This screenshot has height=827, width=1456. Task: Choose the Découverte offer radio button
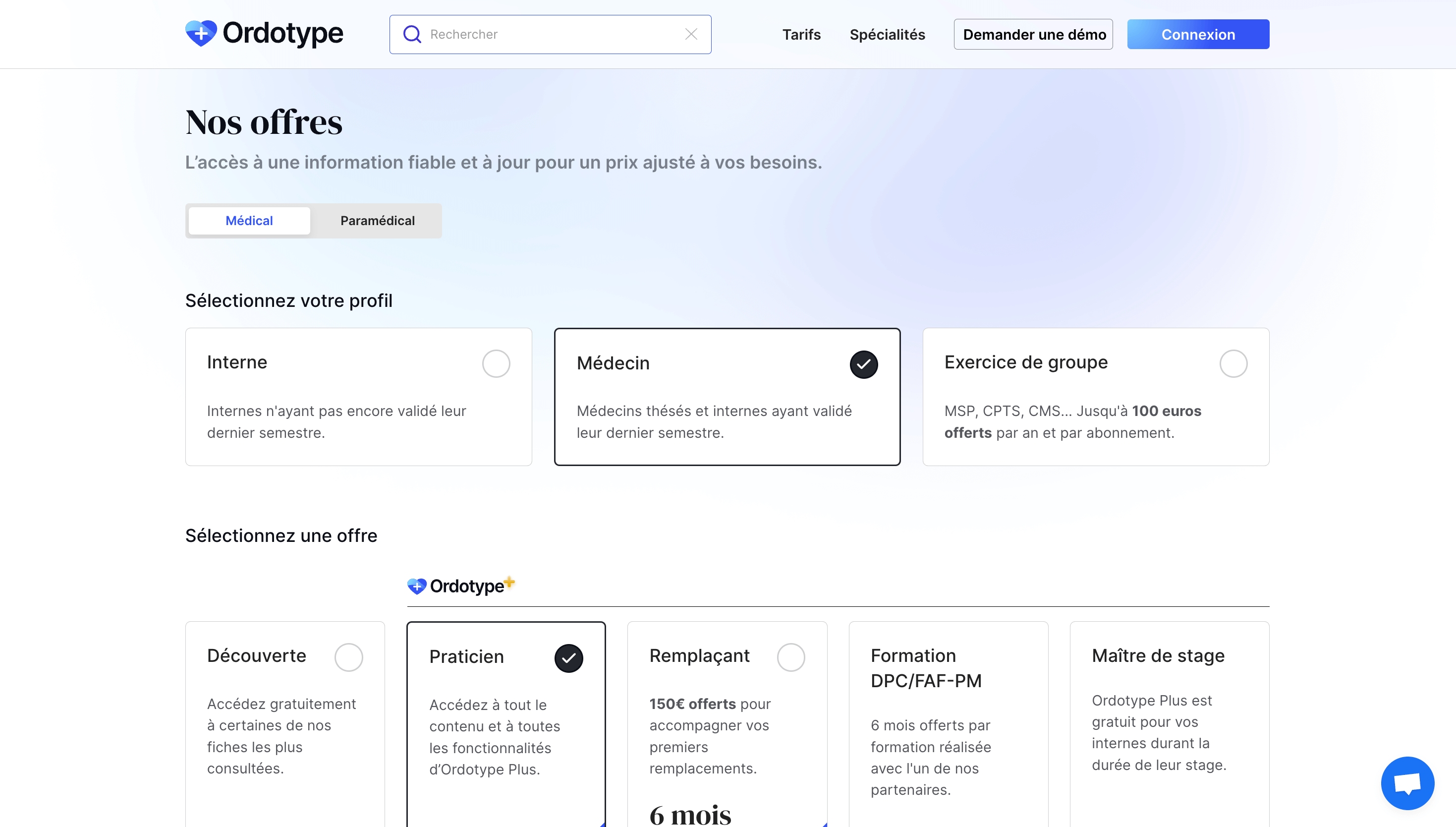click(x=348, y=657)
